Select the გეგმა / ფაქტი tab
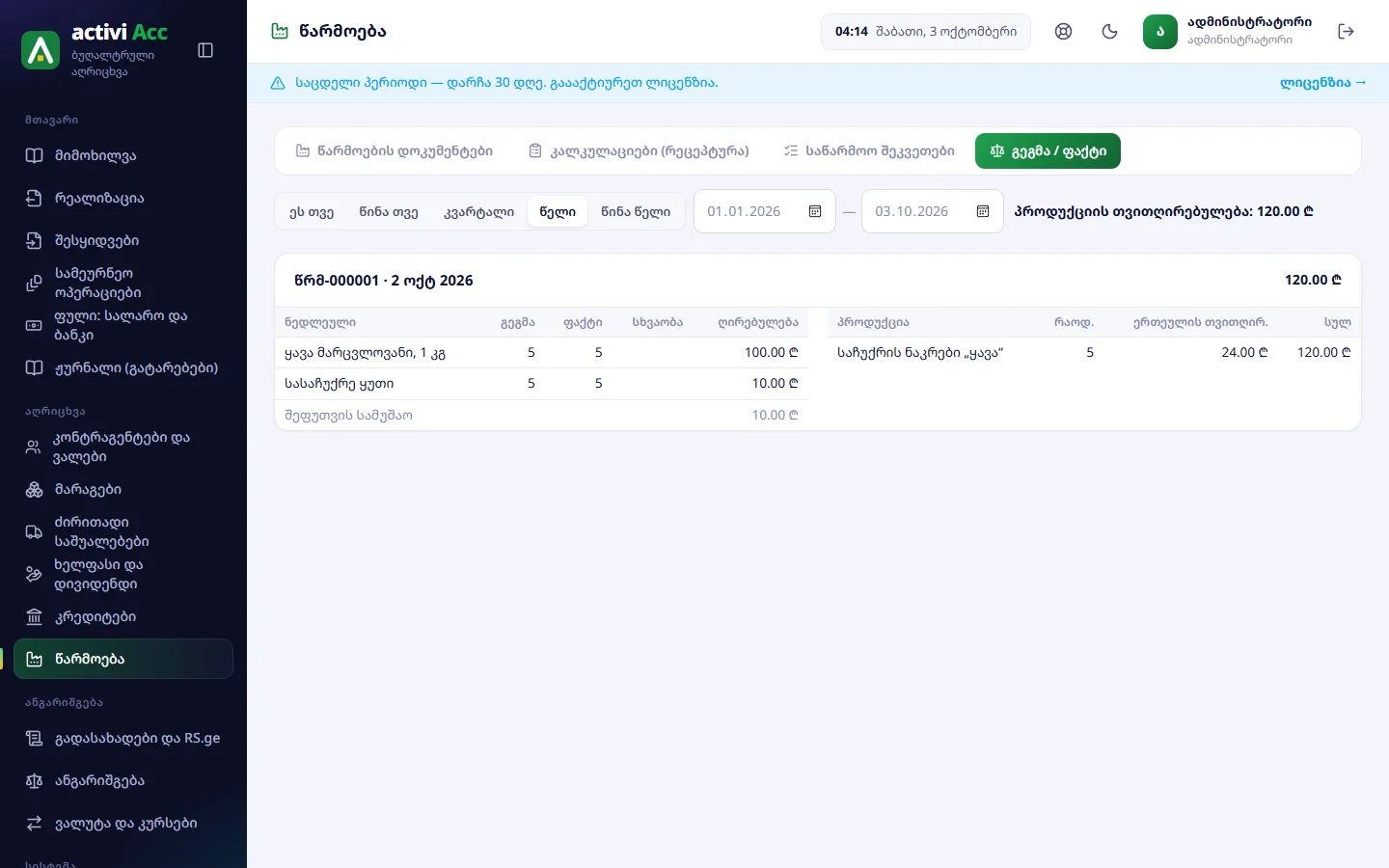The width and height of the screenshot is (1389, 868). pyautogui.click(x=1048, y=150)
